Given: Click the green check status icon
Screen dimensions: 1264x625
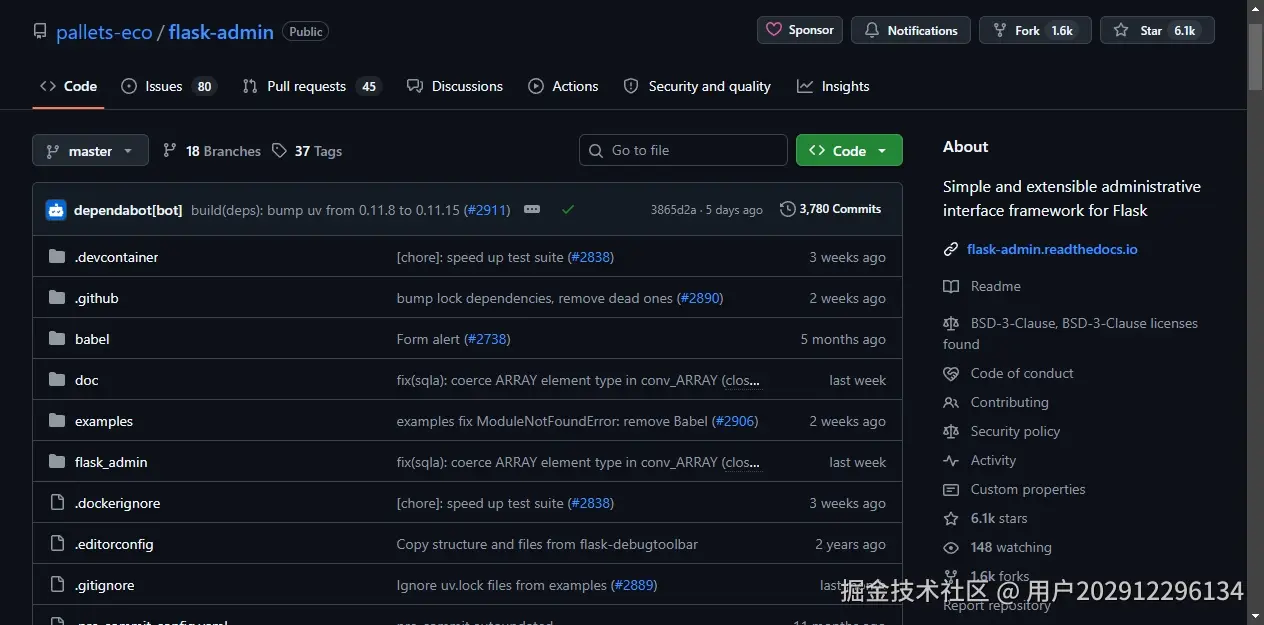Looking at the screenshot, I should pos(568,209).
